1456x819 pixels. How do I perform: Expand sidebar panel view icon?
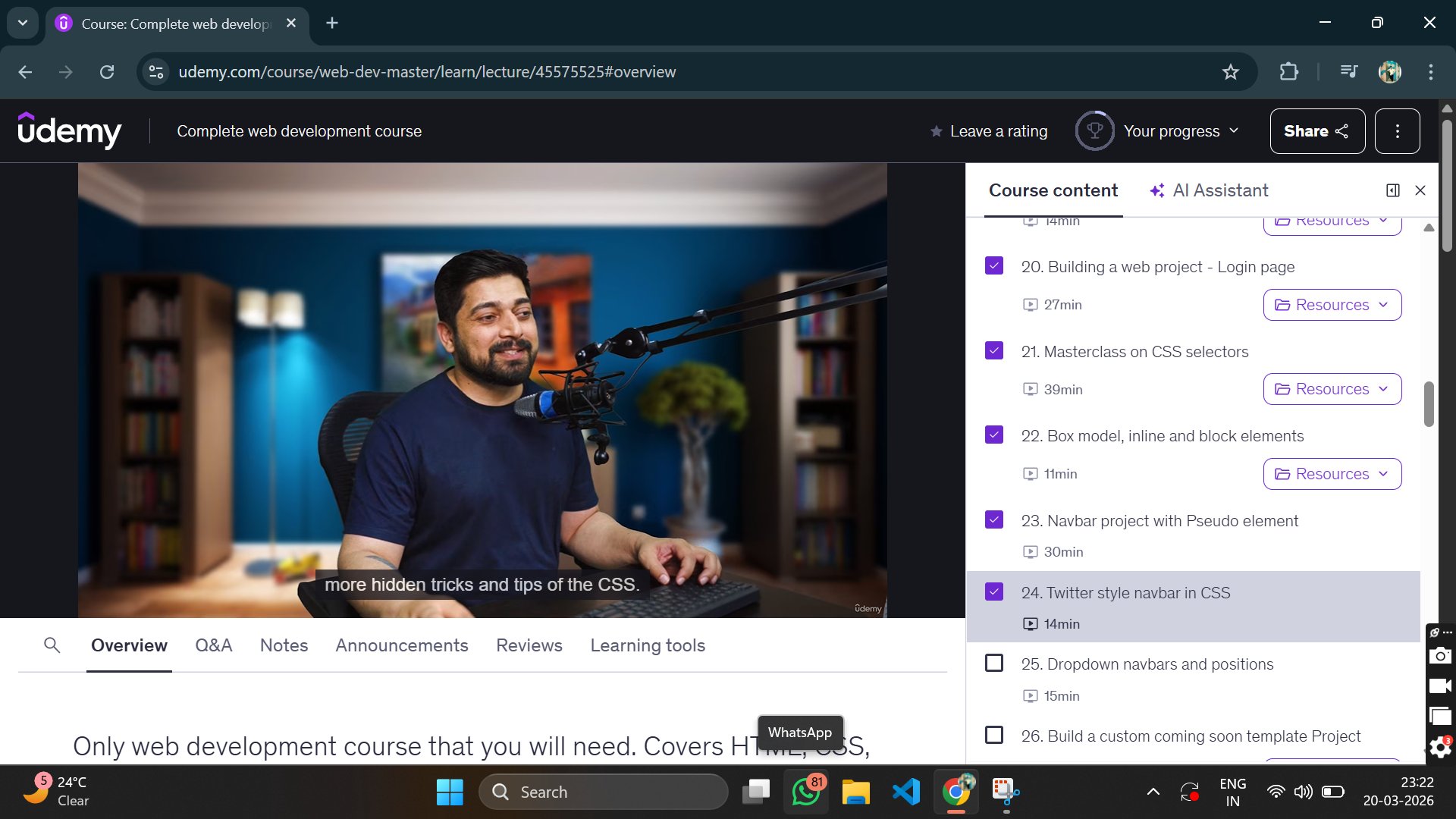pyautogui.click(x=1392, y=190)
